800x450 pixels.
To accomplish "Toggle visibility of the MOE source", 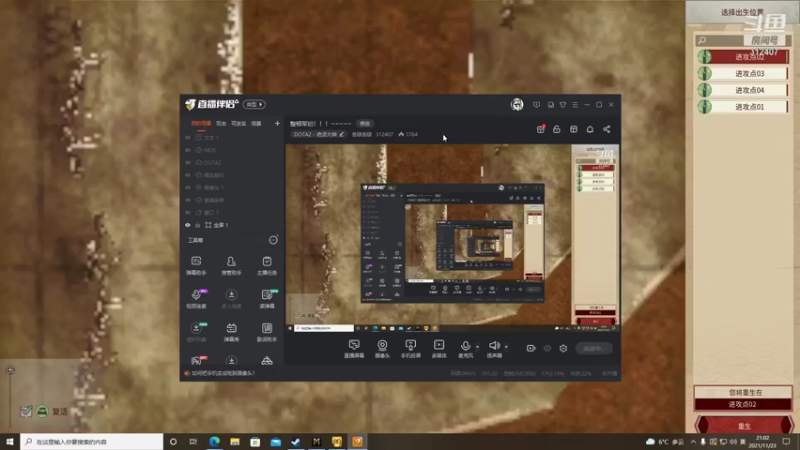I will (188, 150).
